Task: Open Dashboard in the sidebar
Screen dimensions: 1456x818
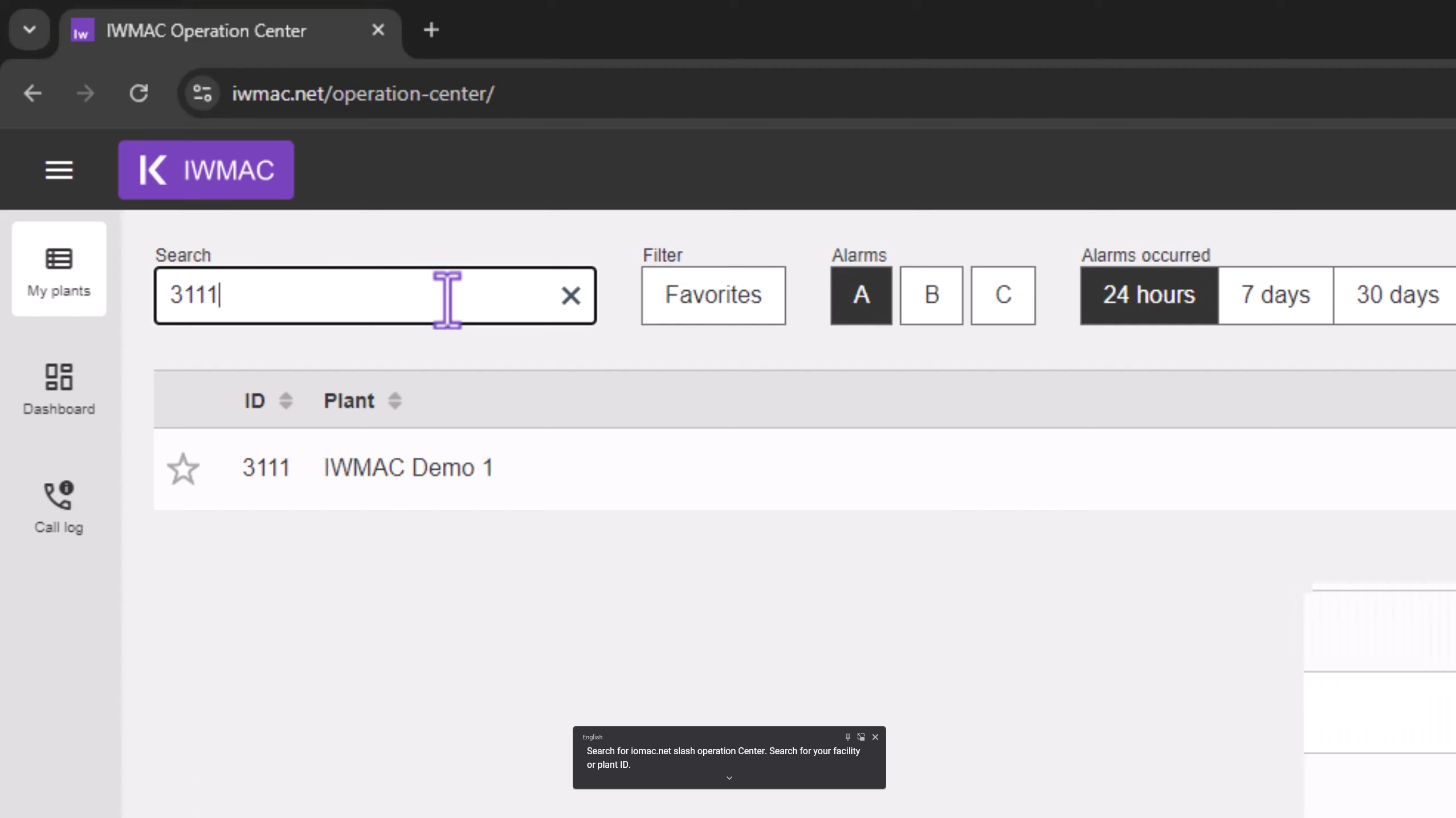Action: click(59, 389)
